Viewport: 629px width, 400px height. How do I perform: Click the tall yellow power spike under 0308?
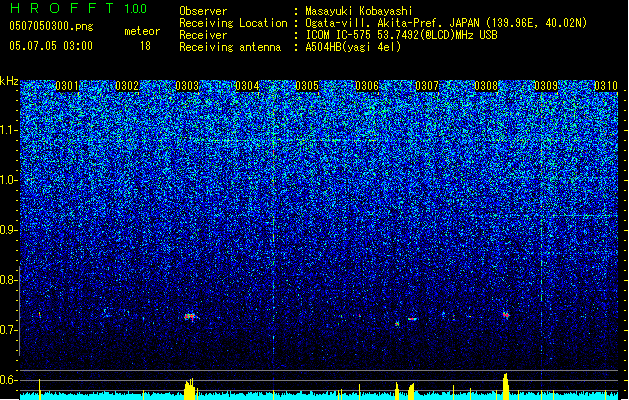pyautogui.click(x=505, y=386)
